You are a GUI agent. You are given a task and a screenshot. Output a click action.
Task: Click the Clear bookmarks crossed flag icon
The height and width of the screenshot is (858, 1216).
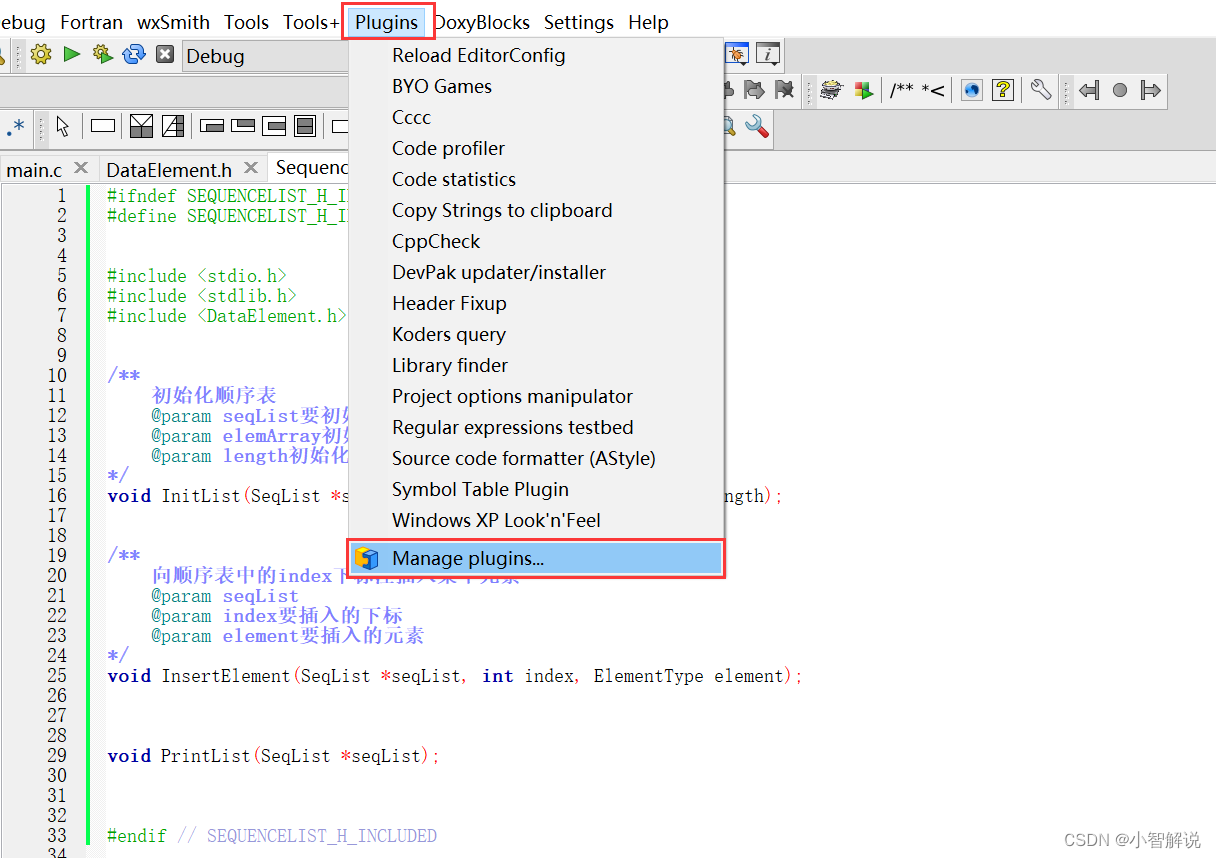click(784, 90)
